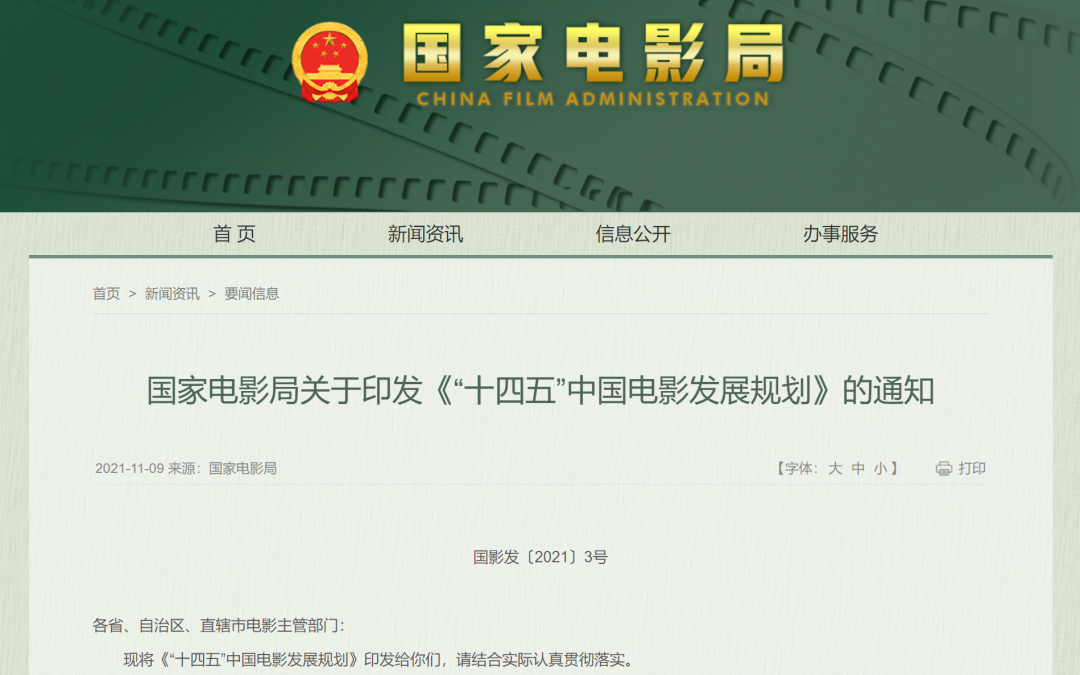Select the line 各省、自治区、直辖市电影主管部门：
Image resolution: width=1080 pixels, height=675 pixels.
click(218, 625)
